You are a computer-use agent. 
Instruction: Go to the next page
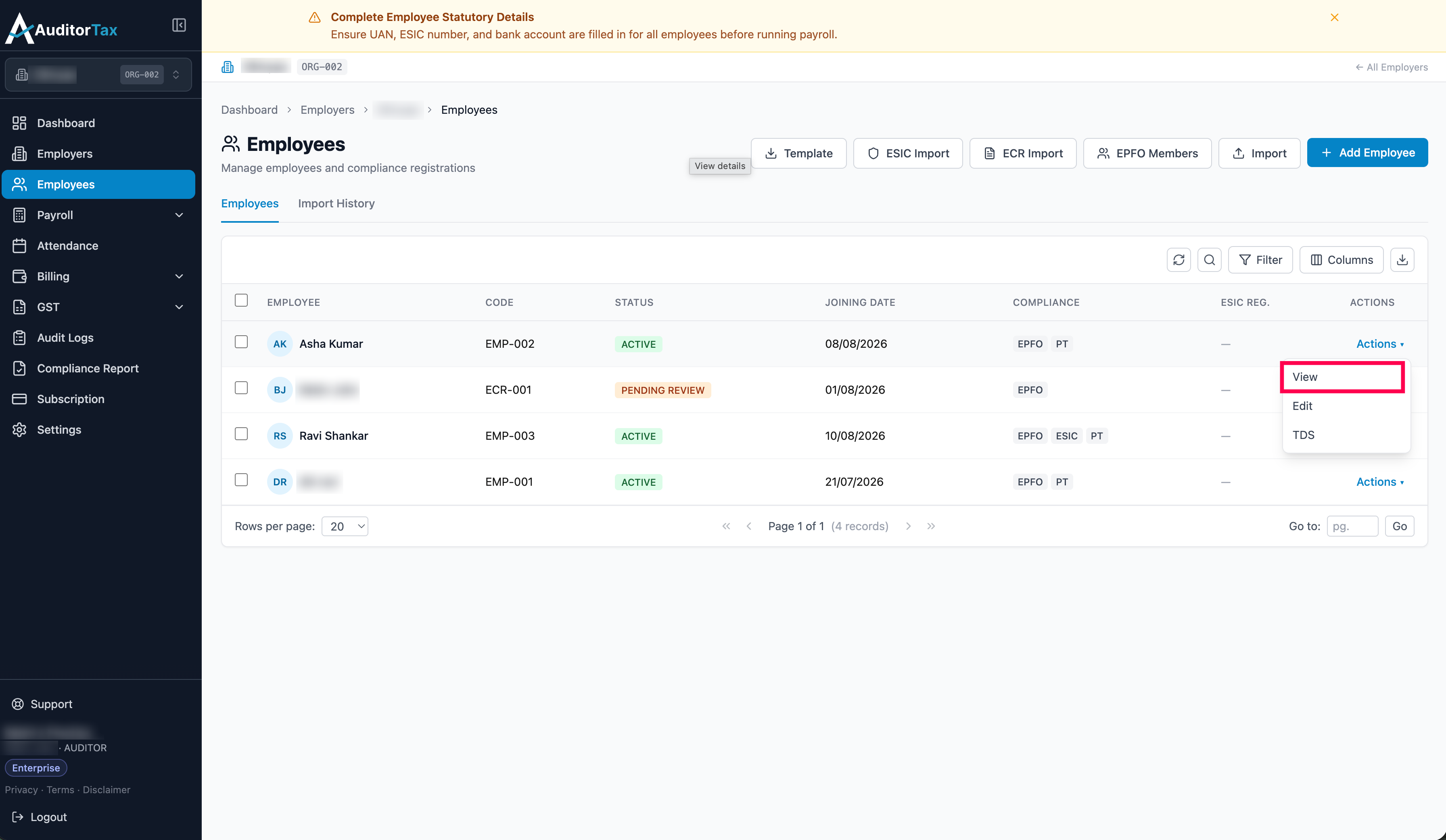pos(908,526)
